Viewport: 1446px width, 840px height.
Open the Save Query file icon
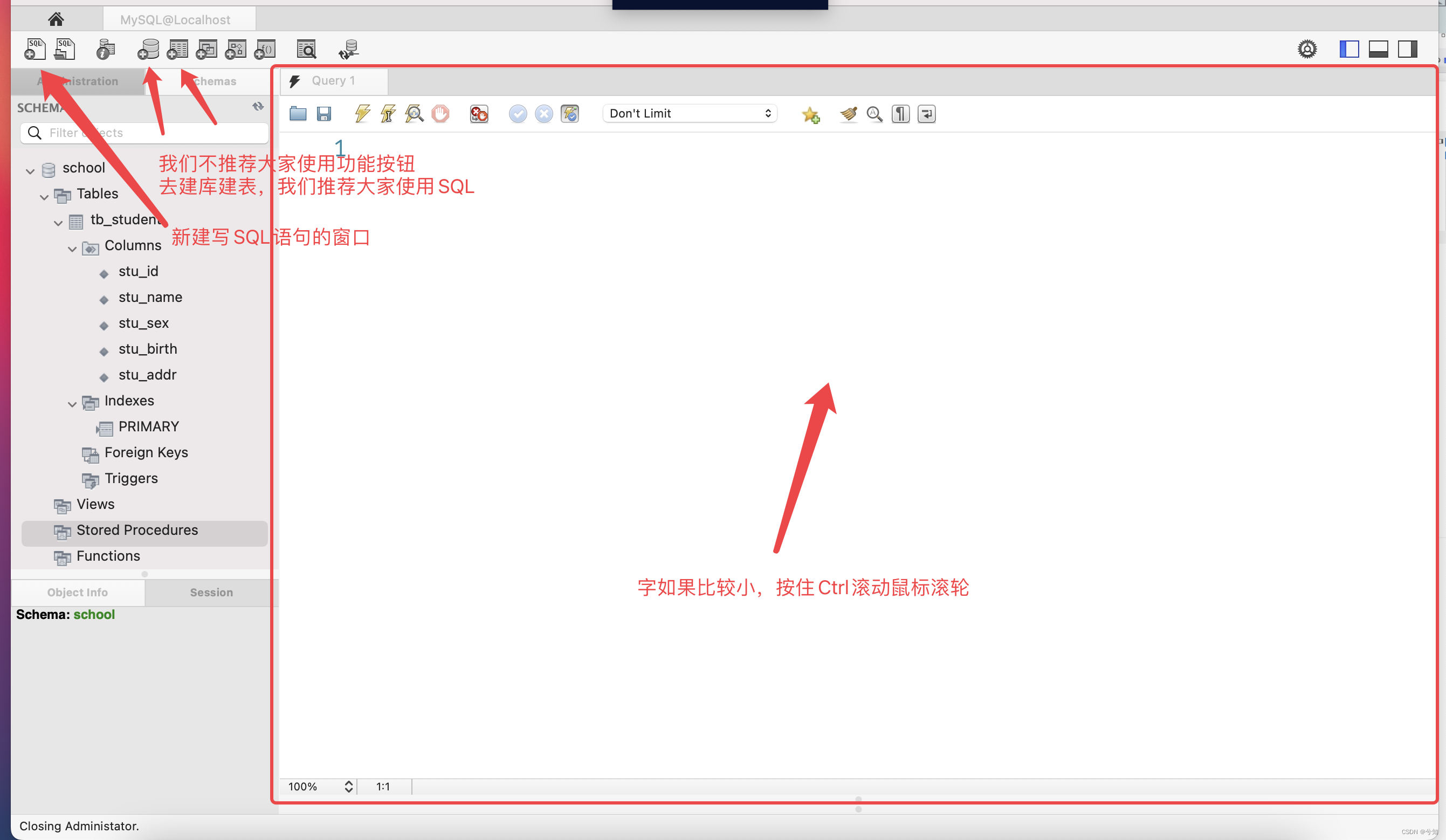point(323,113)
